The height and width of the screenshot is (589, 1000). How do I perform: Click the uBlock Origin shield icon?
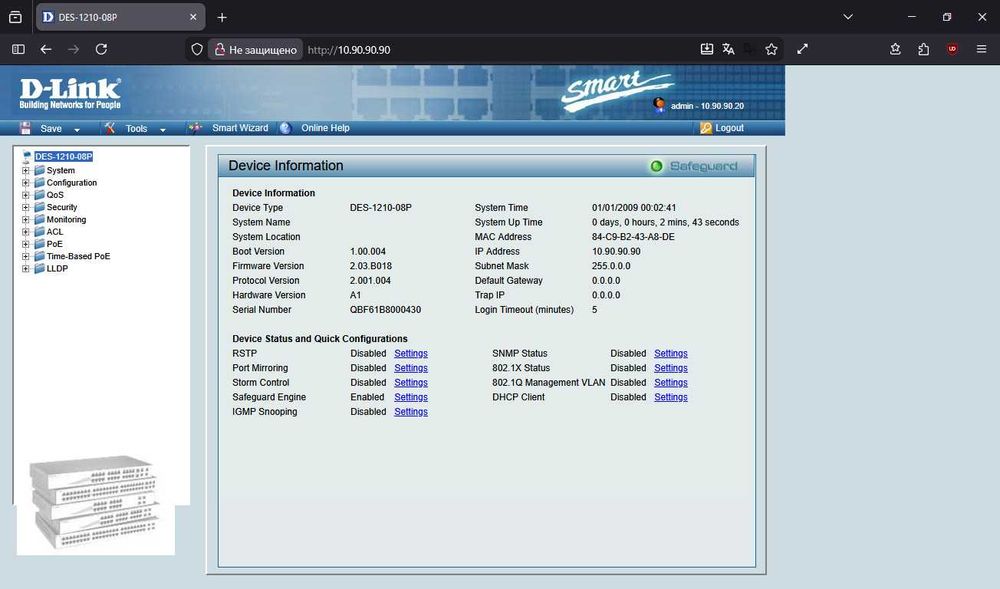[x=952, y=49]
